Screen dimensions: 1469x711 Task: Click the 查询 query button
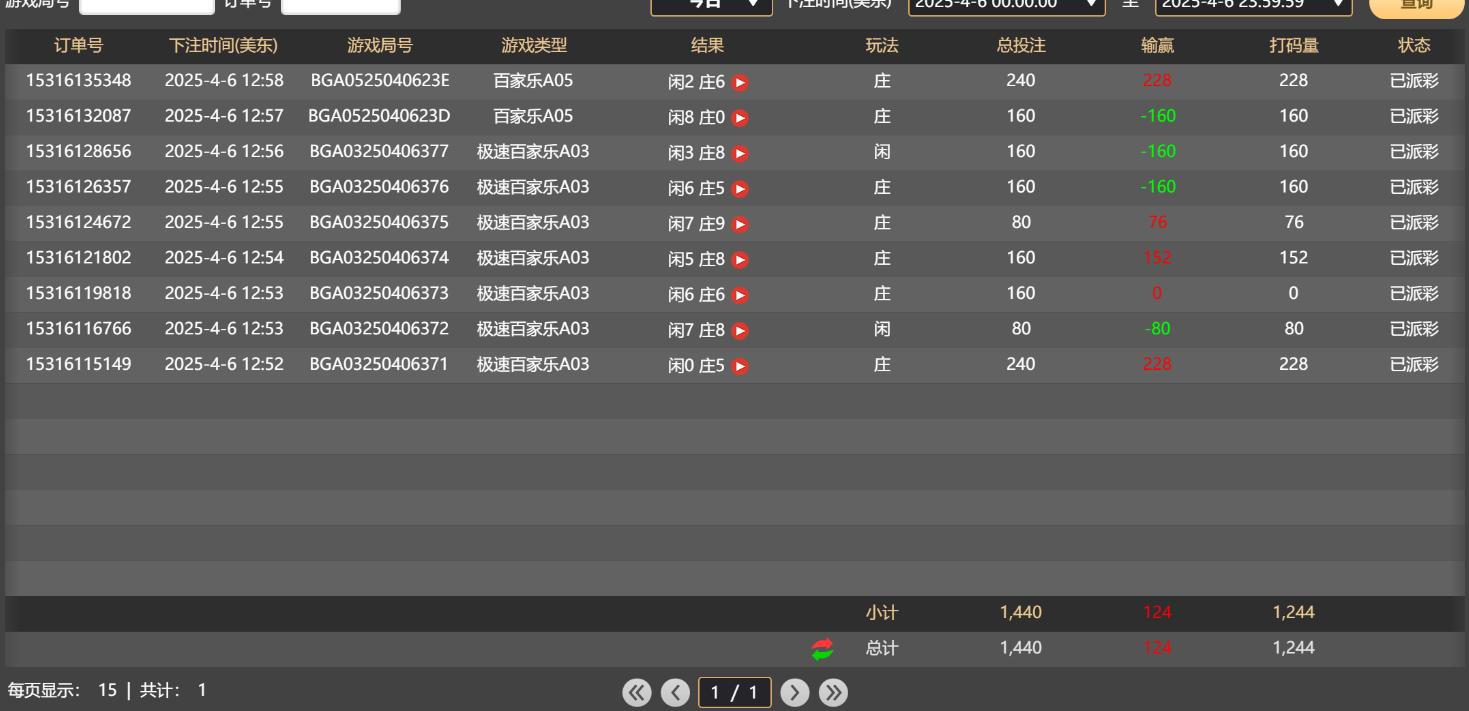1416,4
